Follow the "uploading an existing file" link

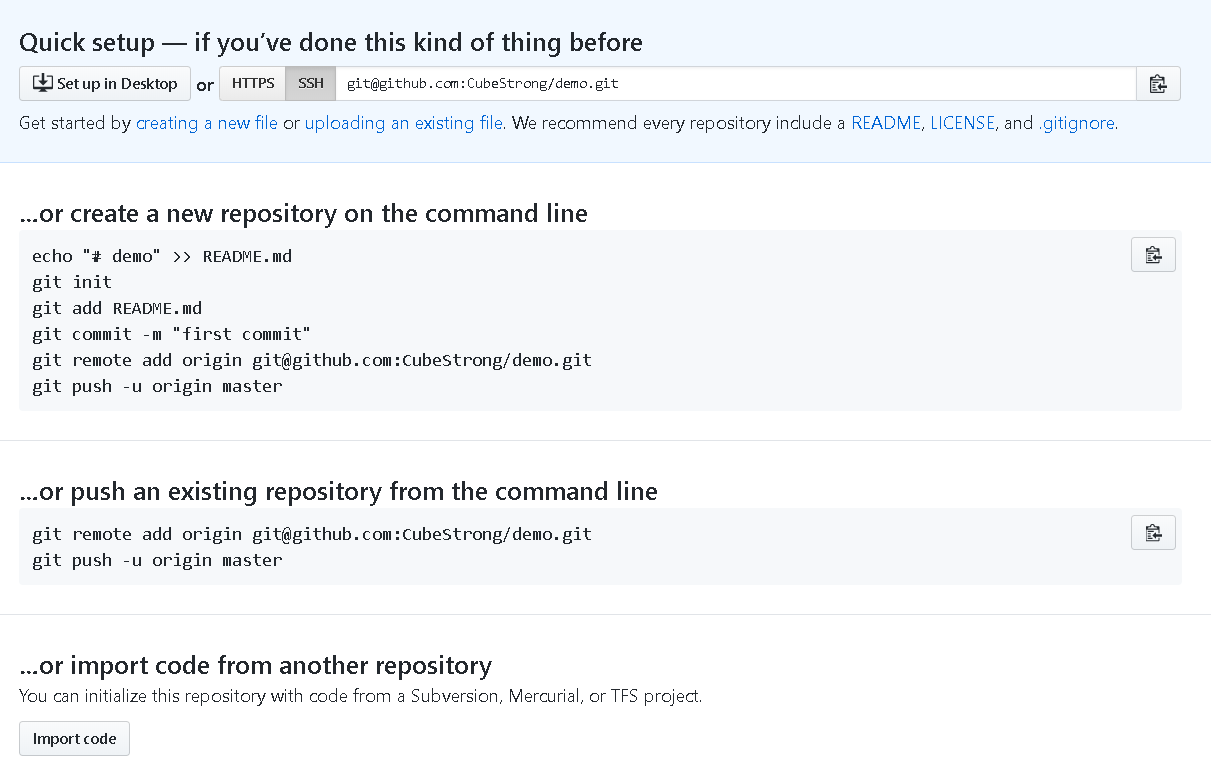coord(404,124)
